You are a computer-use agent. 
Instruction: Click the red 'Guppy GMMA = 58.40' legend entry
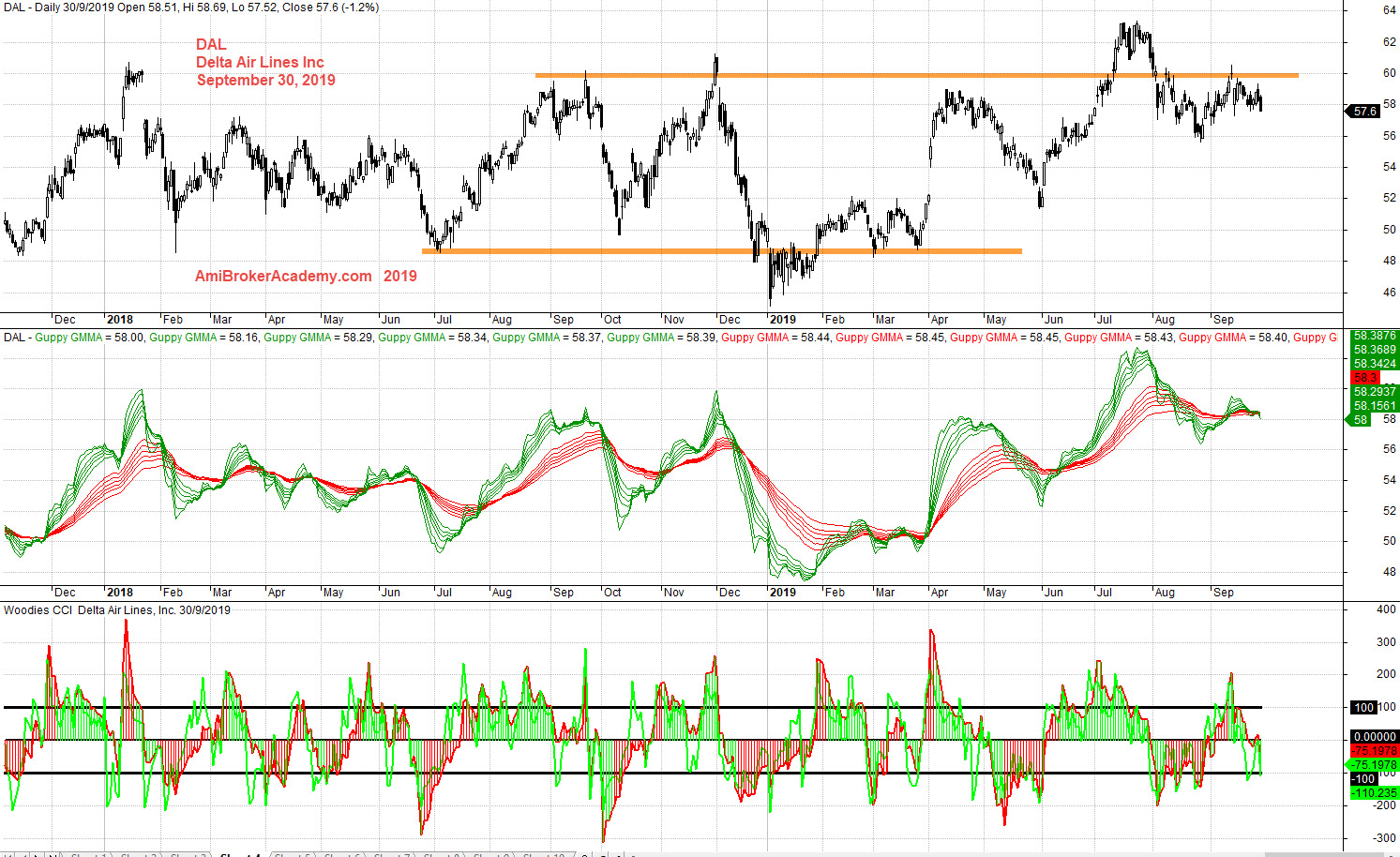coord(1234,338)
